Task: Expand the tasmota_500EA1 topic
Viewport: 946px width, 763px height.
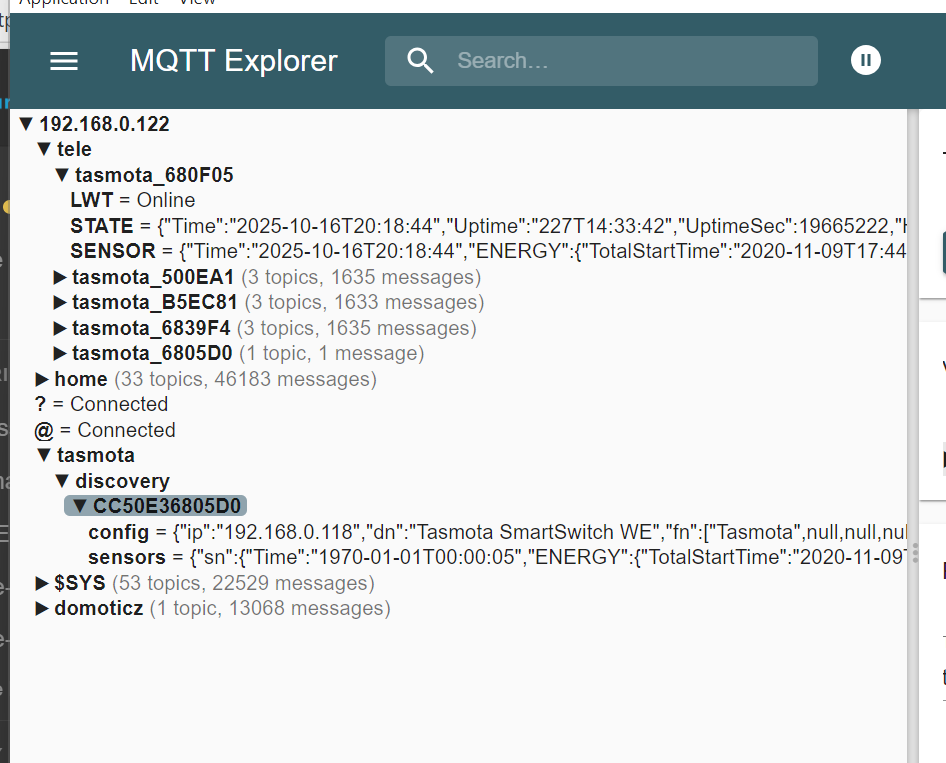Action: [61, 277]
